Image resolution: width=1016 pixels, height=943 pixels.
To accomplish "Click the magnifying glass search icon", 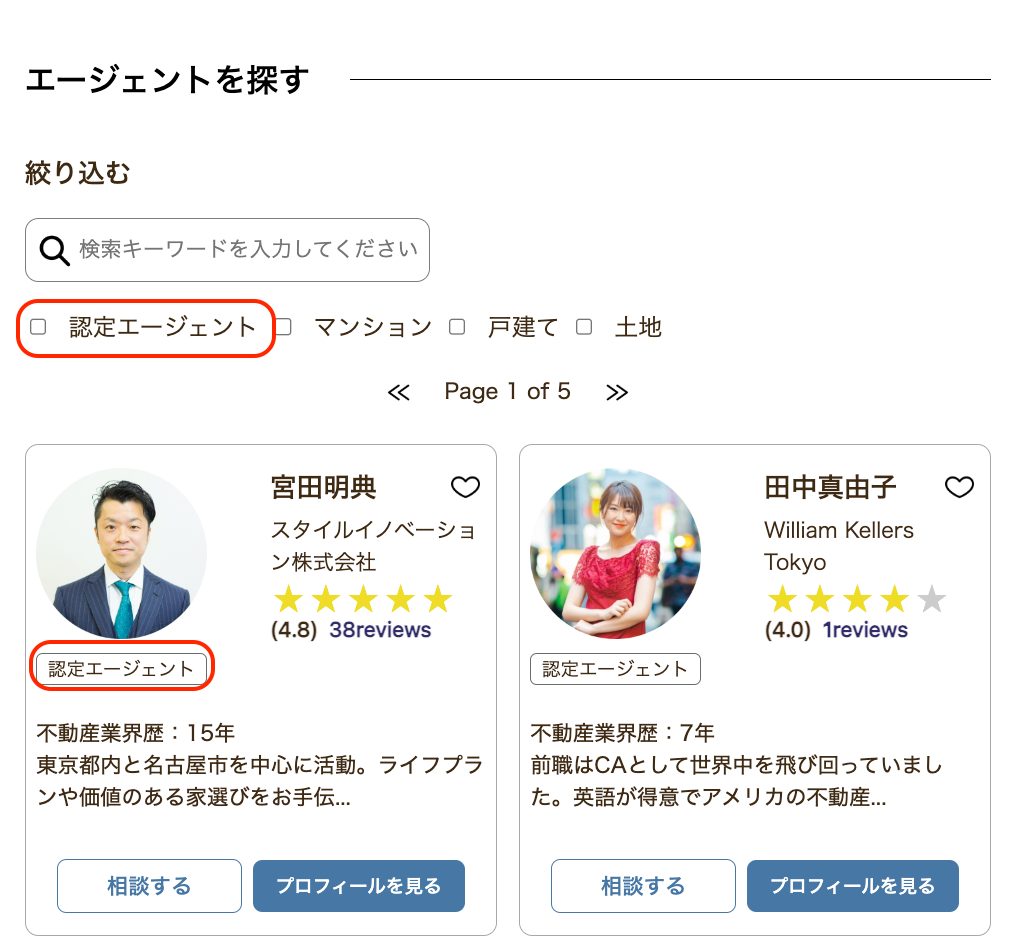I will tap(54, 250).
